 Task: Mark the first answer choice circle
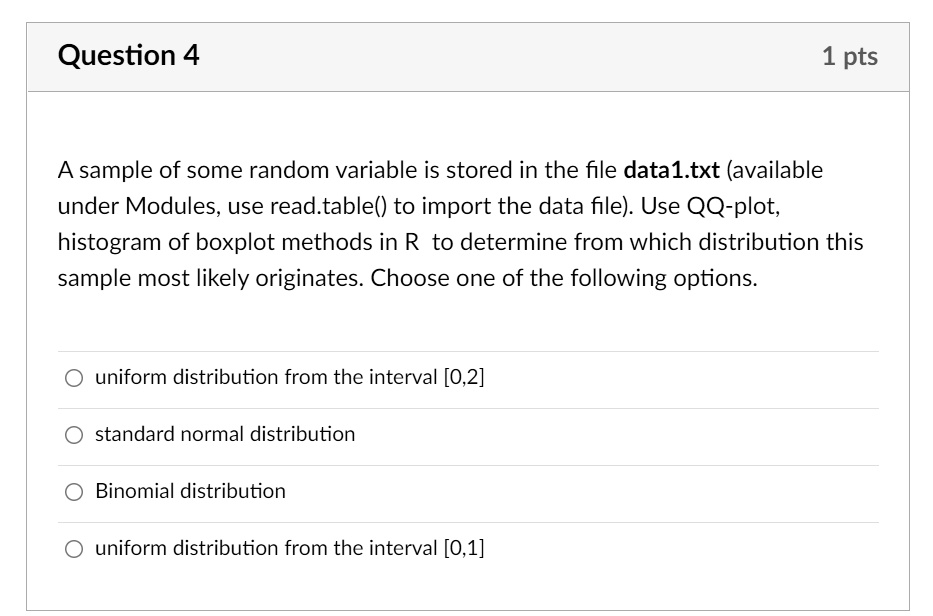[73, 377]
